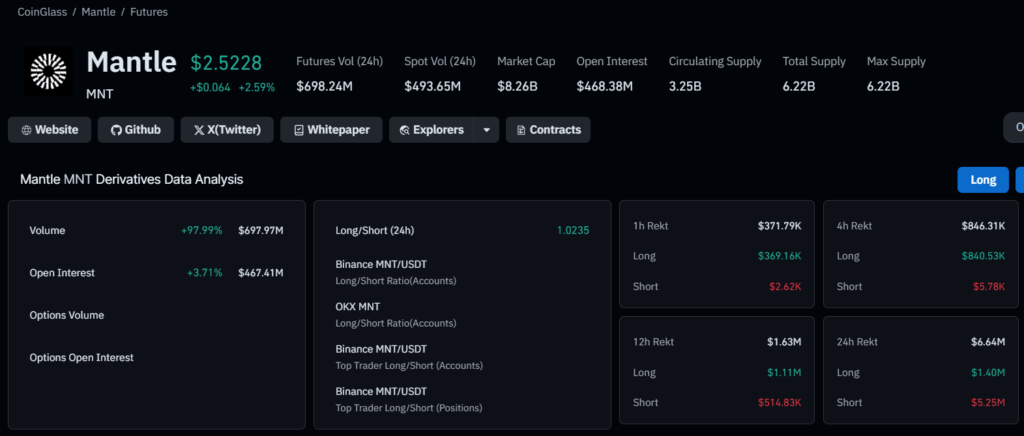
Task: Select Spot Vol (24h) value $493.65M
Action: 433,86
